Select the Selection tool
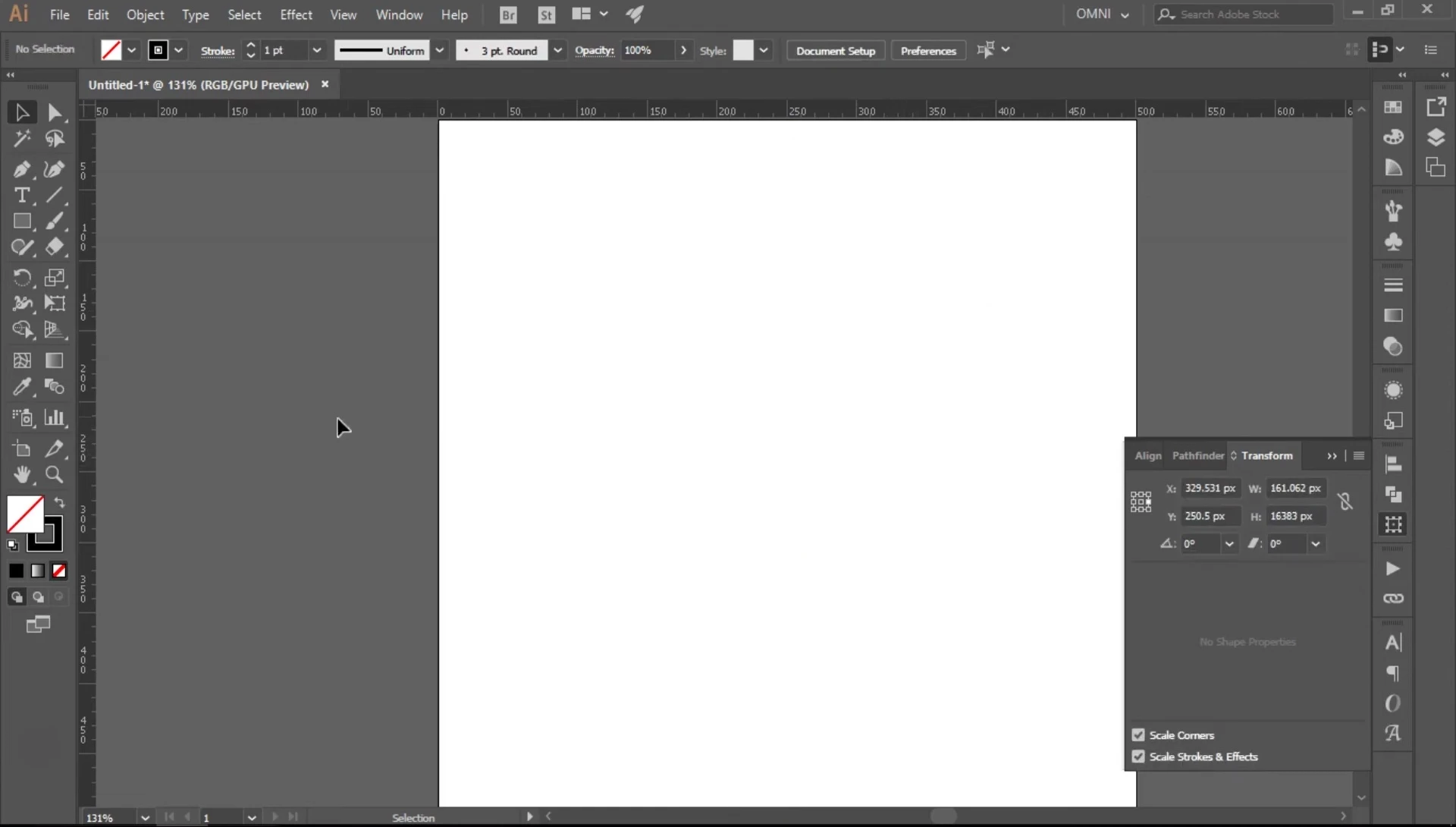Viewport: 1456px width, 827px height. coord(22,112)
